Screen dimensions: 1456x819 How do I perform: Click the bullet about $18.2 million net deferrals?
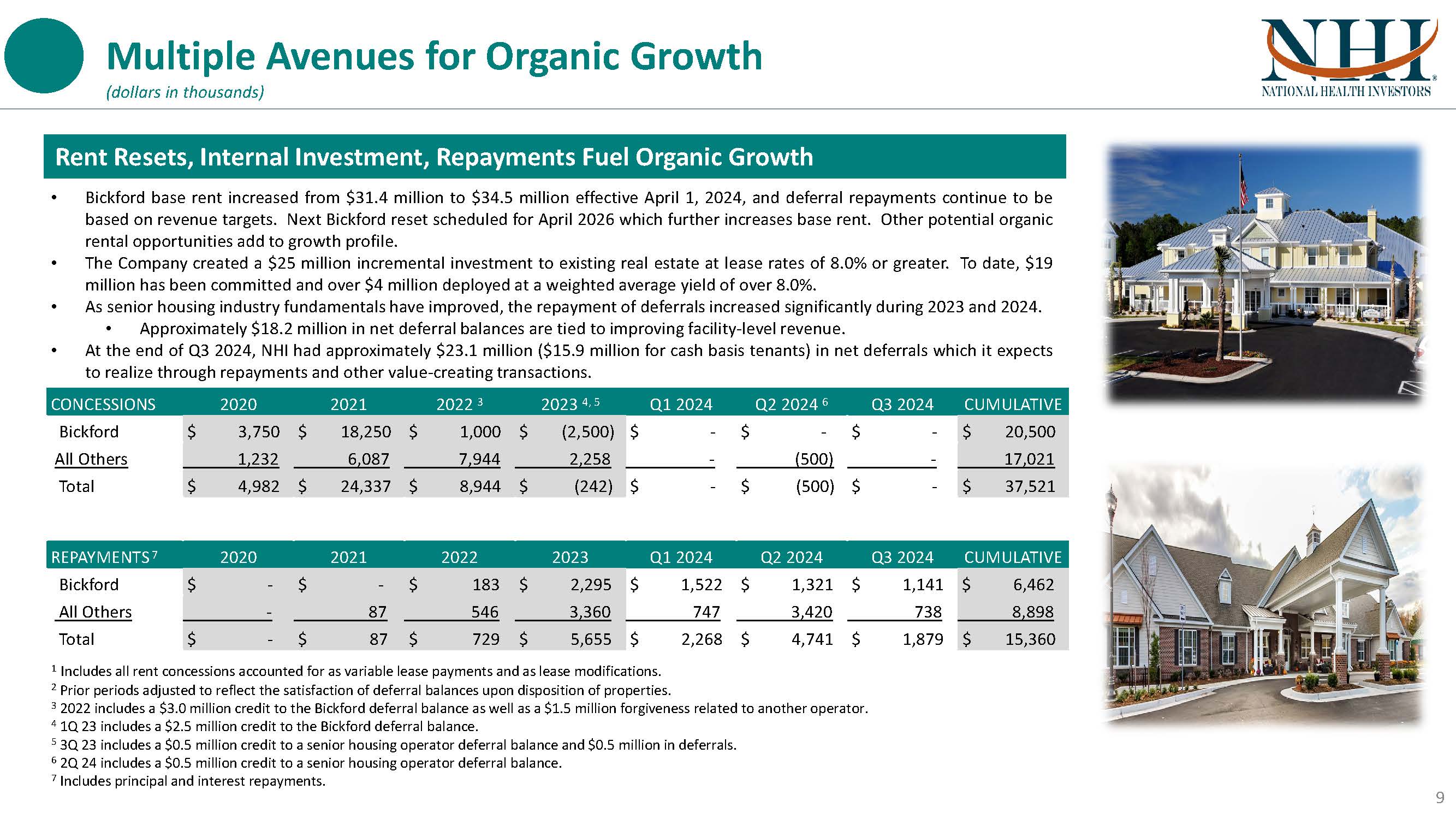[x=492, y=328]
